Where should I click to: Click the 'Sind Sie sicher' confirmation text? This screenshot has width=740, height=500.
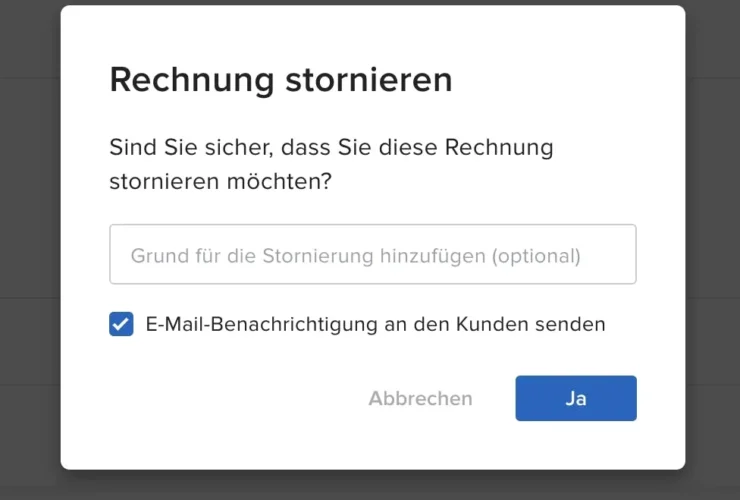tap(331, 148)
